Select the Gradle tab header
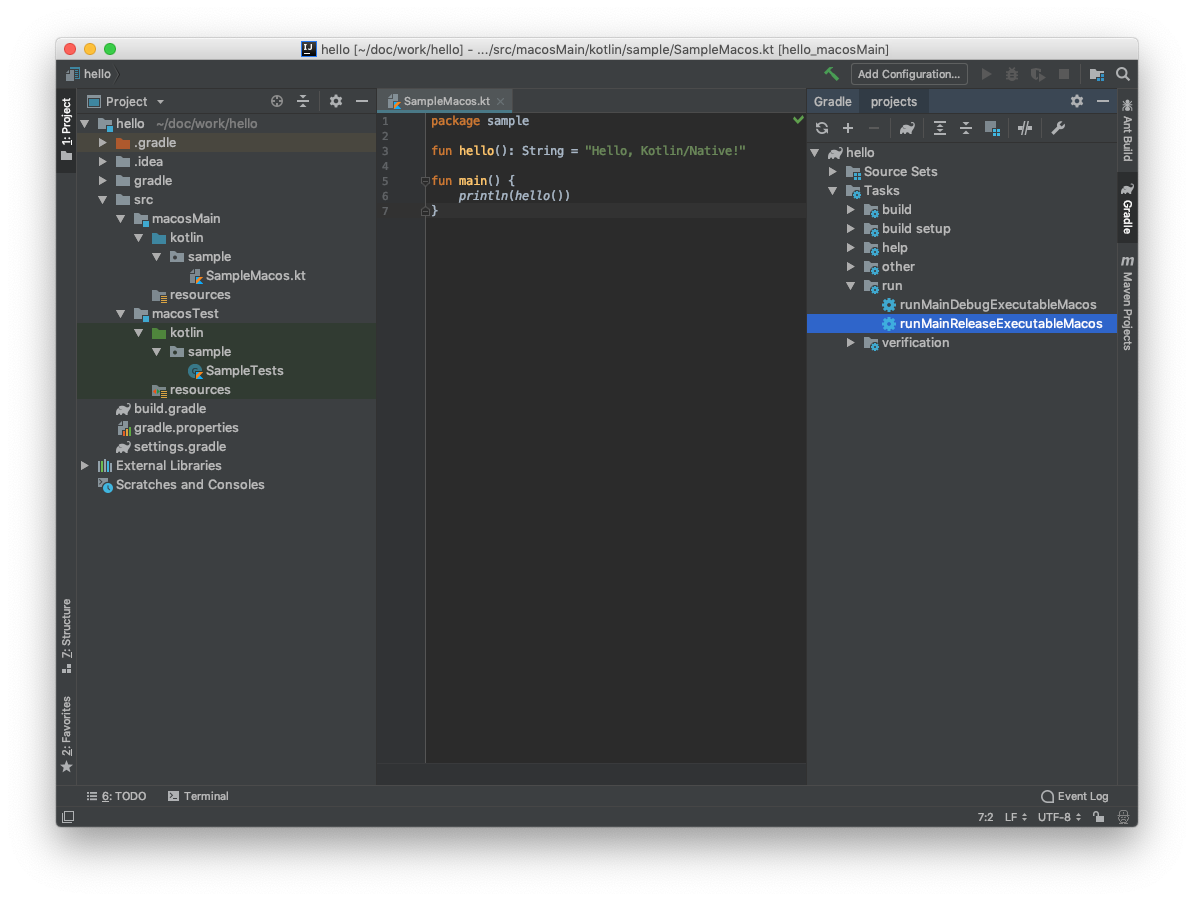This screenshot has height=901, width=1194. (x=832, y=101)
